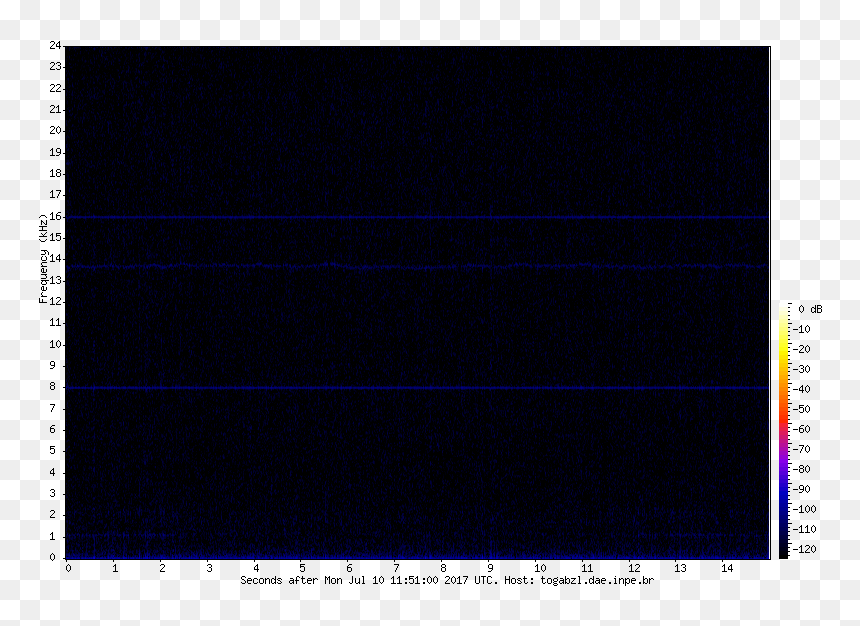The image size is (860, 626).
Task: Click the horizontal signal line at 16 kHz
Action: [x=417, y=217]
